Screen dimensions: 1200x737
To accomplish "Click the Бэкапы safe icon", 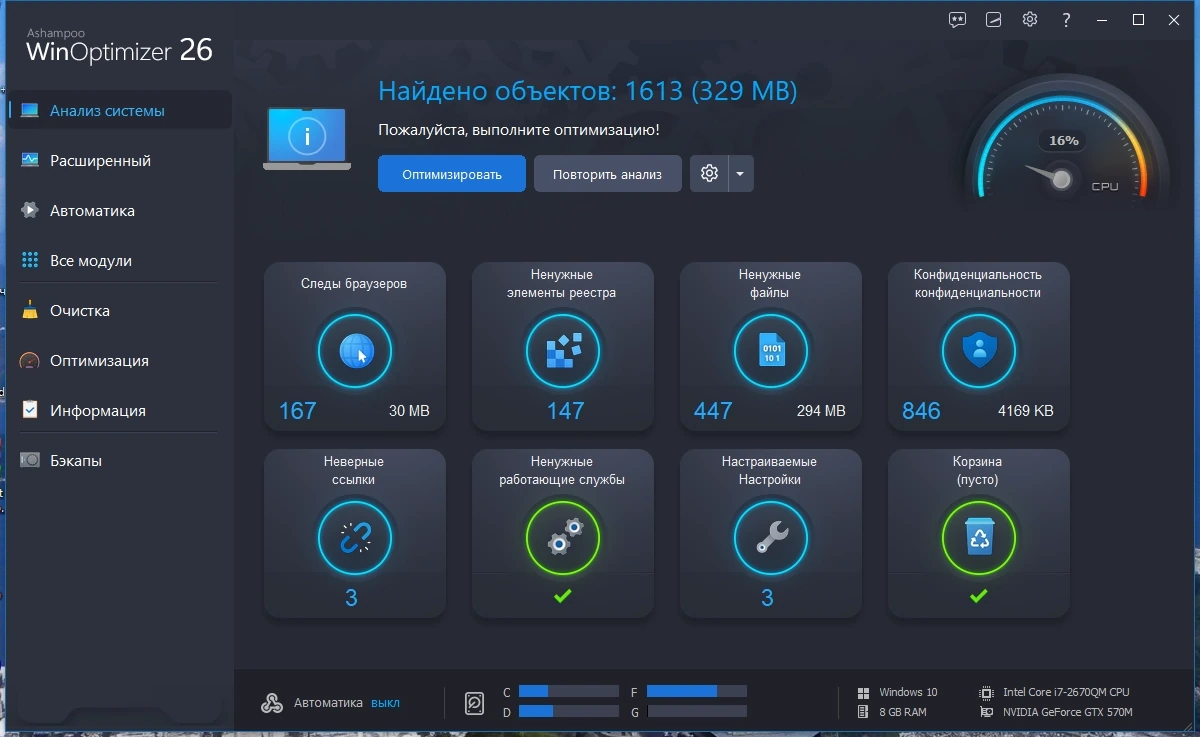I will (x=30, y=461).
